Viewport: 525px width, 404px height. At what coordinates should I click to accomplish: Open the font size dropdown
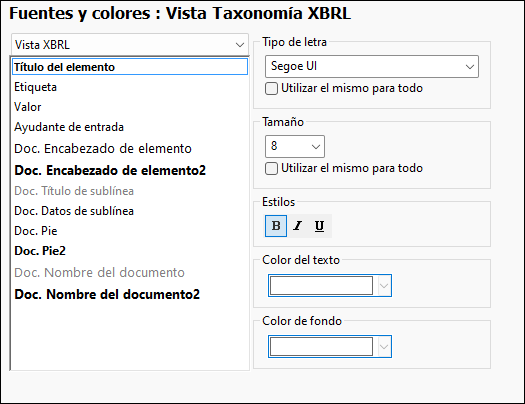(x=295, y=146)
